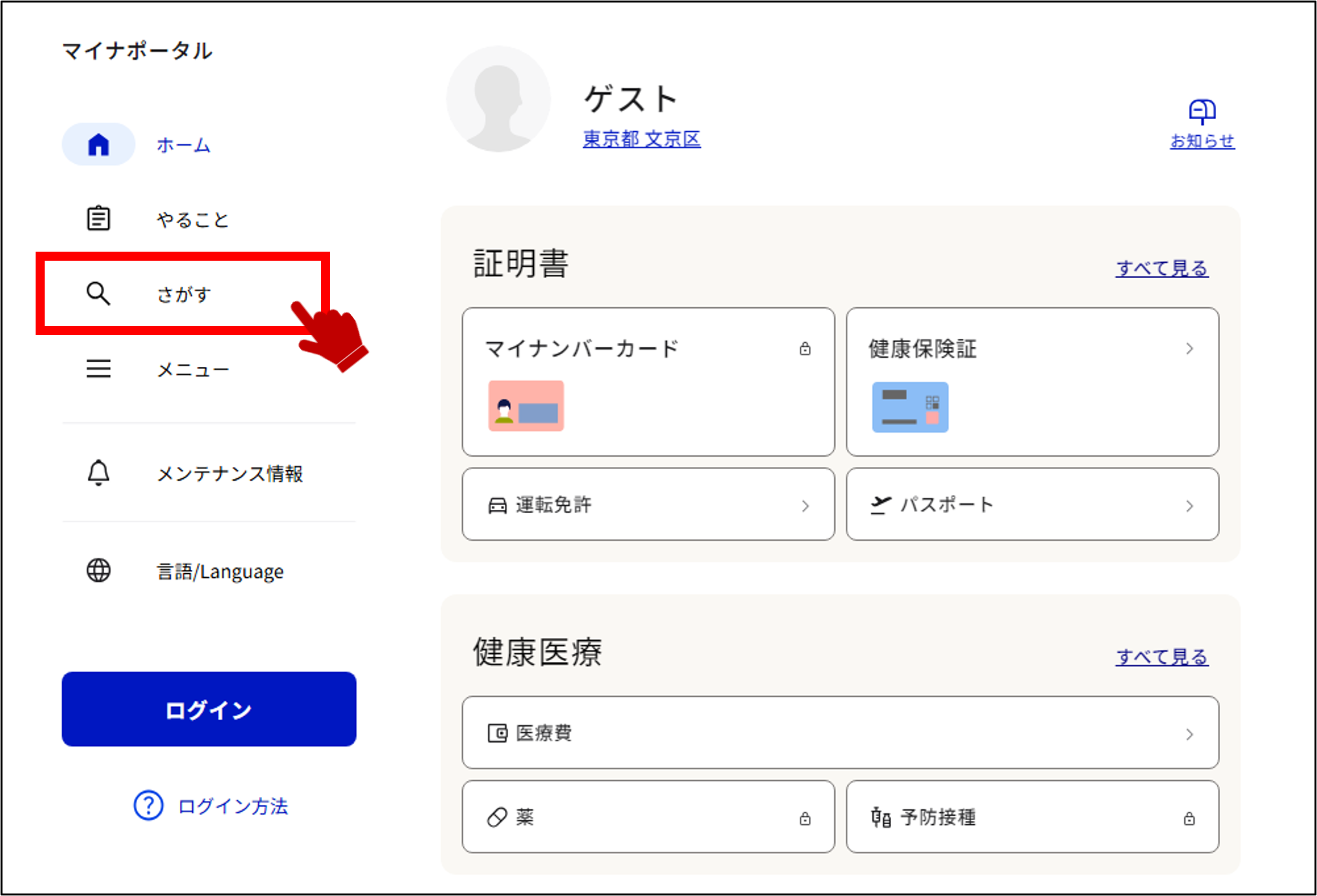Click the question mark help icon
The image size is (1317, 896).
tap(148, 805)
